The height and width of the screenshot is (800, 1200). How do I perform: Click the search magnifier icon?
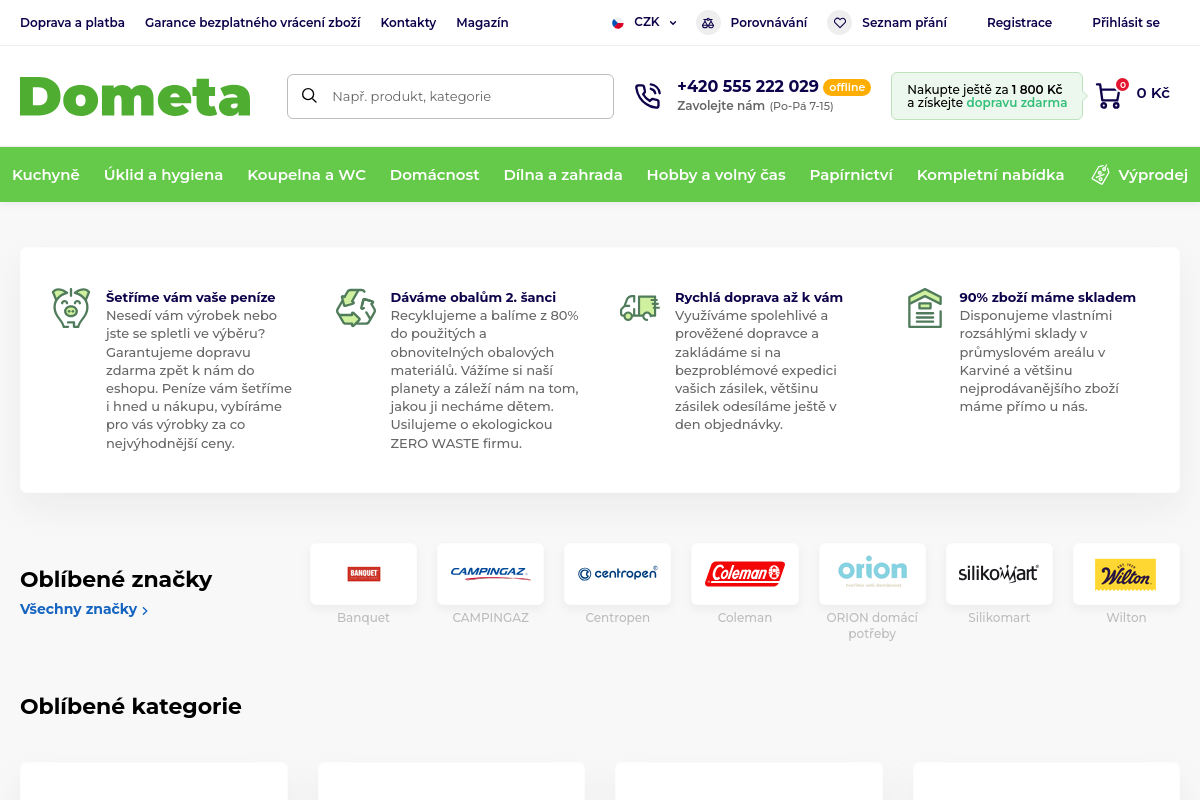[309, 96]
